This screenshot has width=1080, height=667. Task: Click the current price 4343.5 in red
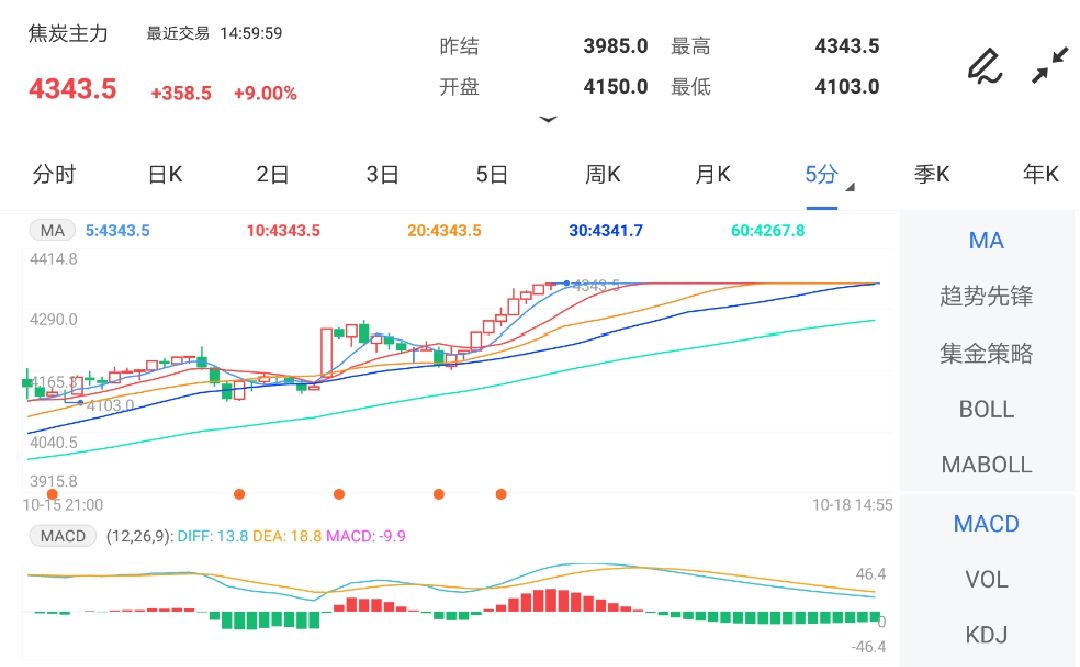(72, 89)
